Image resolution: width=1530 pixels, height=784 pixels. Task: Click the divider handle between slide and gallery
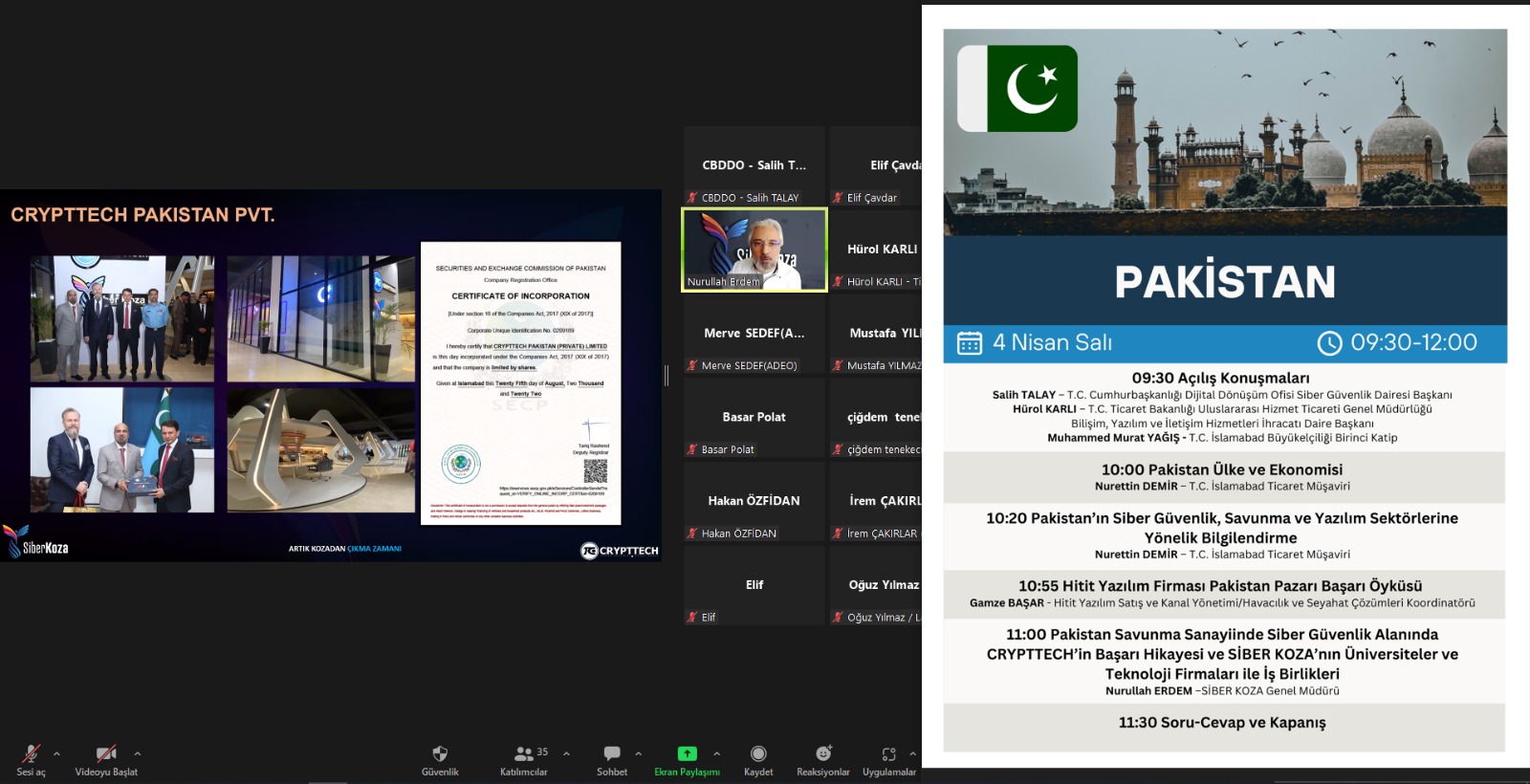point(667,376)
